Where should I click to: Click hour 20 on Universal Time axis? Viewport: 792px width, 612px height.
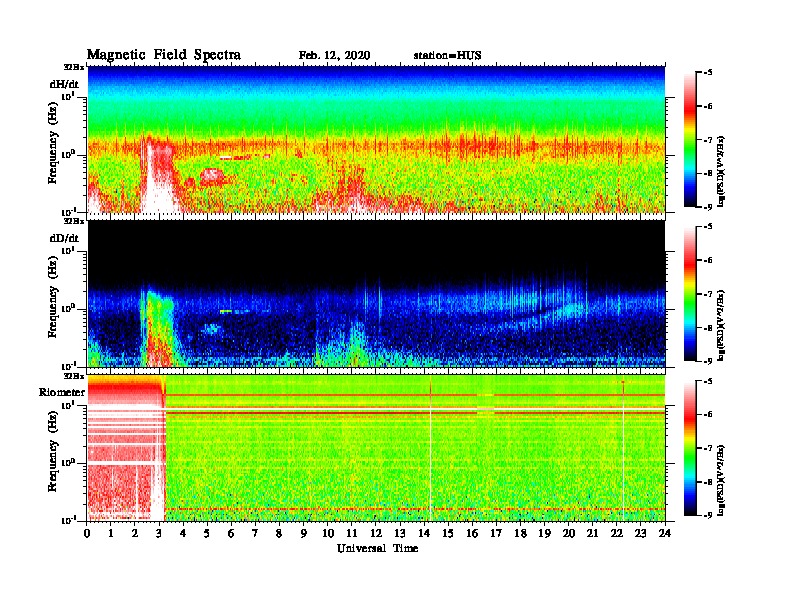569,534
